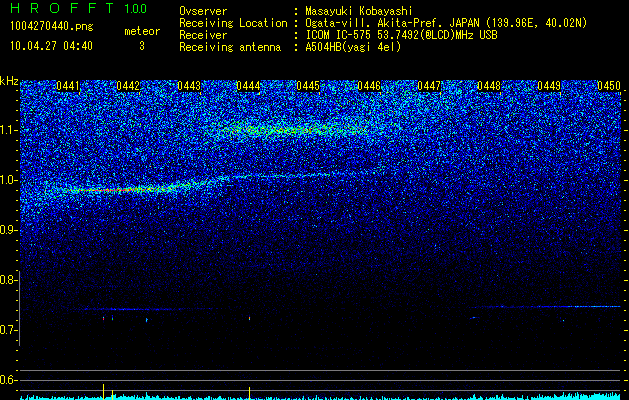
Task: Click time marker 0445
Action: 308,86
